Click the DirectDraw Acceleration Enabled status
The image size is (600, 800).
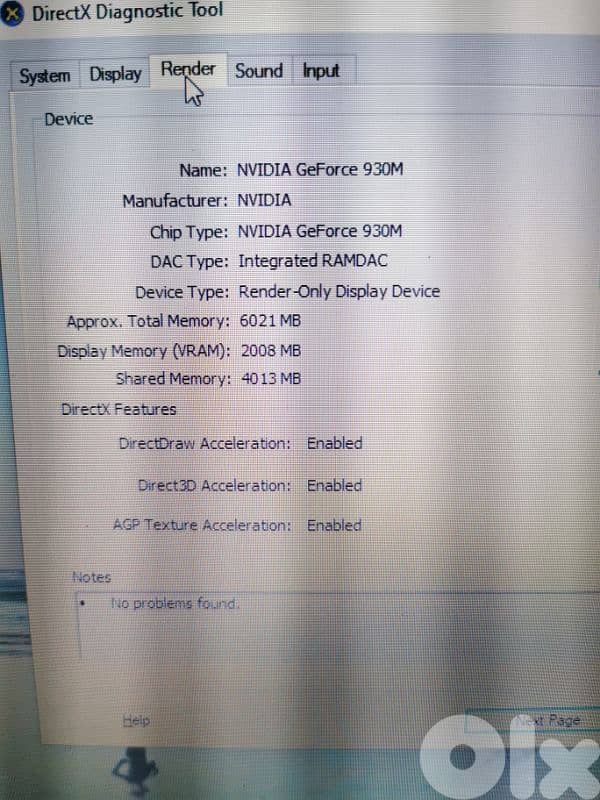coord(334,443)
